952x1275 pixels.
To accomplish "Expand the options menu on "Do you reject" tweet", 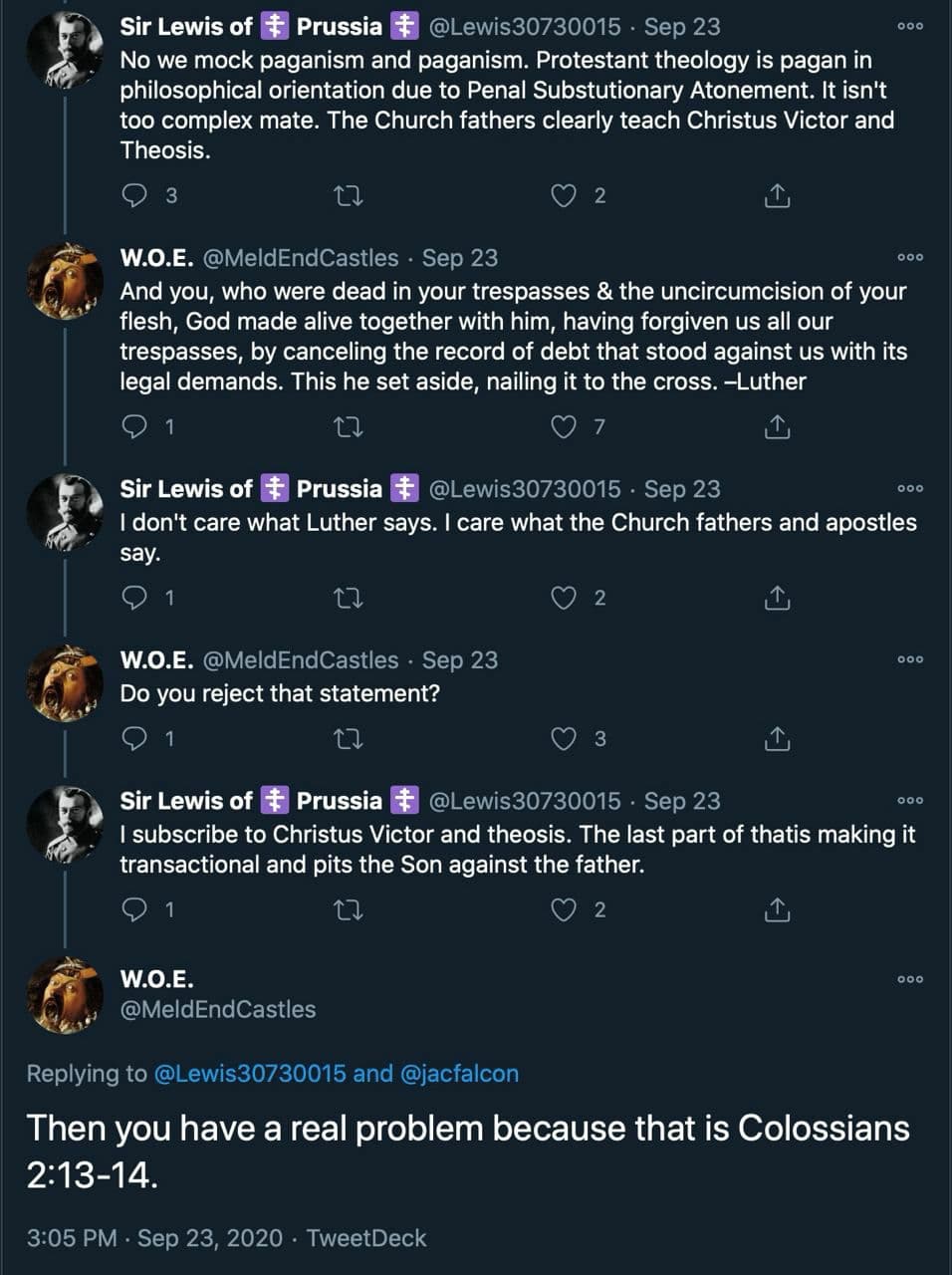I will pos(910,659).
